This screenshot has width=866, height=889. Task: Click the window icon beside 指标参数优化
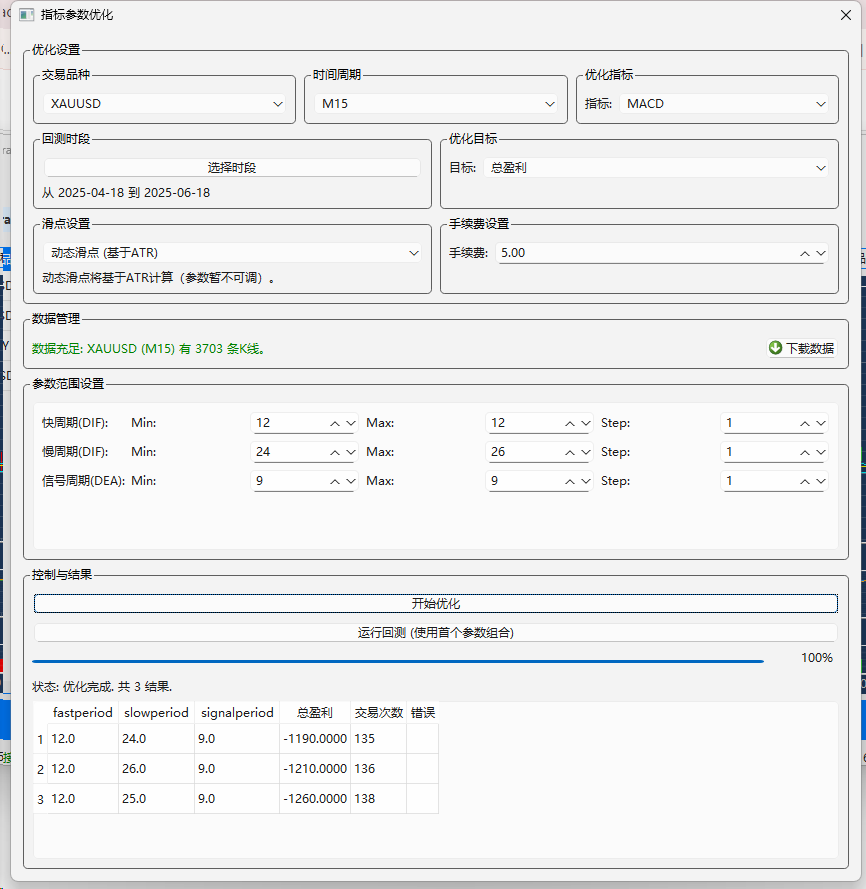point(27,15)
